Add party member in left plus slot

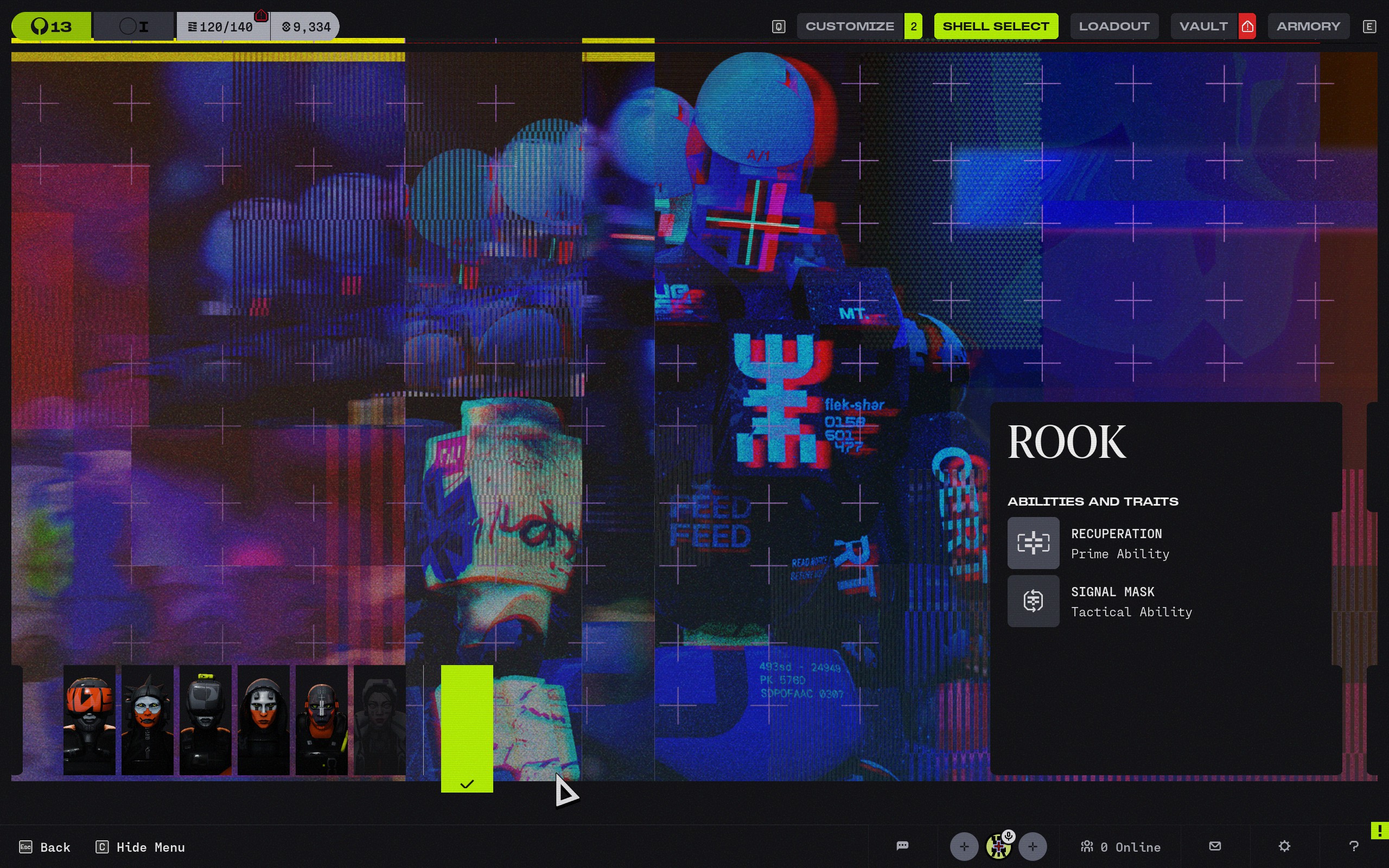pos(964,846)
